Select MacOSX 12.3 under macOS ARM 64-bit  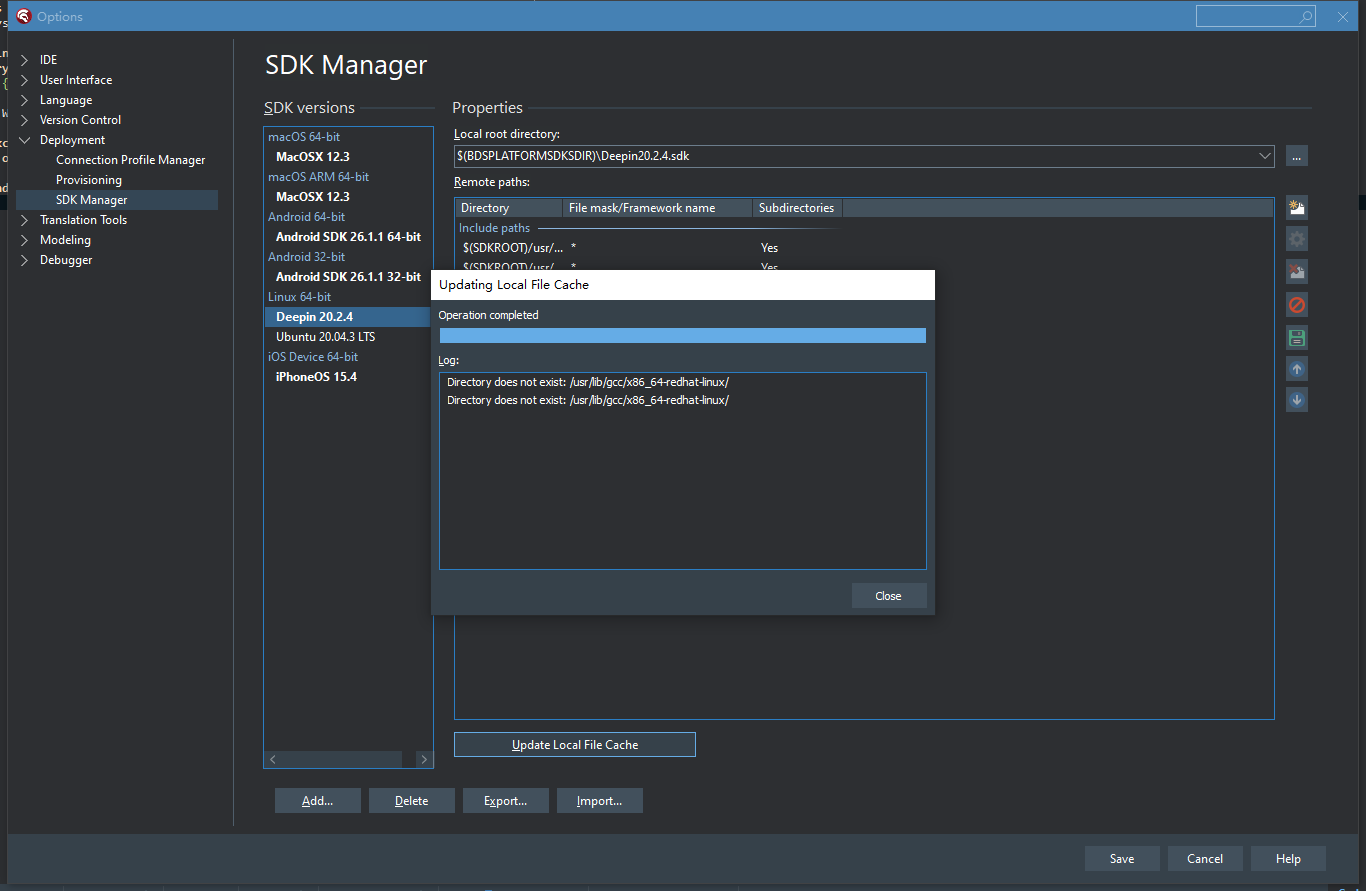[x=313, y=197]
